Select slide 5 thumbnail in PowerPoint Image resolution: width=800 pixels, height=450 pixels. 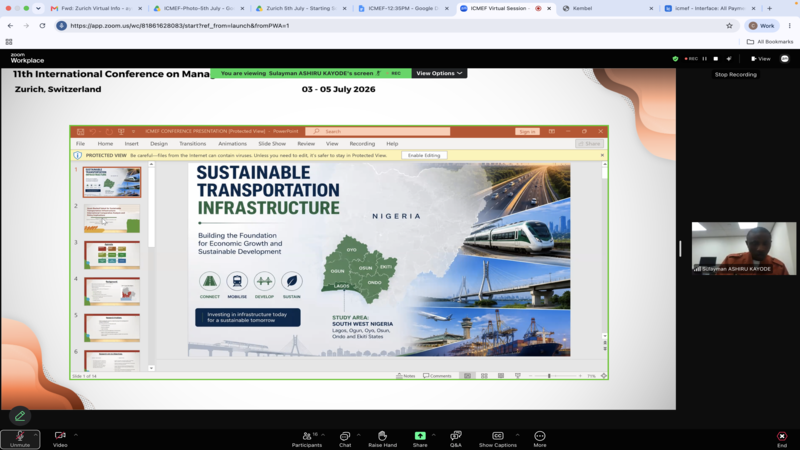click(x=112, y=328)
